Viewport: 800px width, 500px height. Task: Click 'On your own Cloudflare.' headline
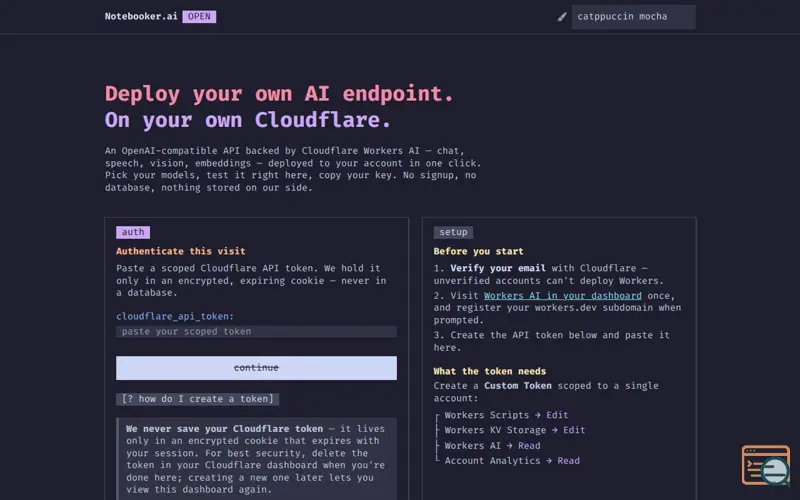pos(248,120)
